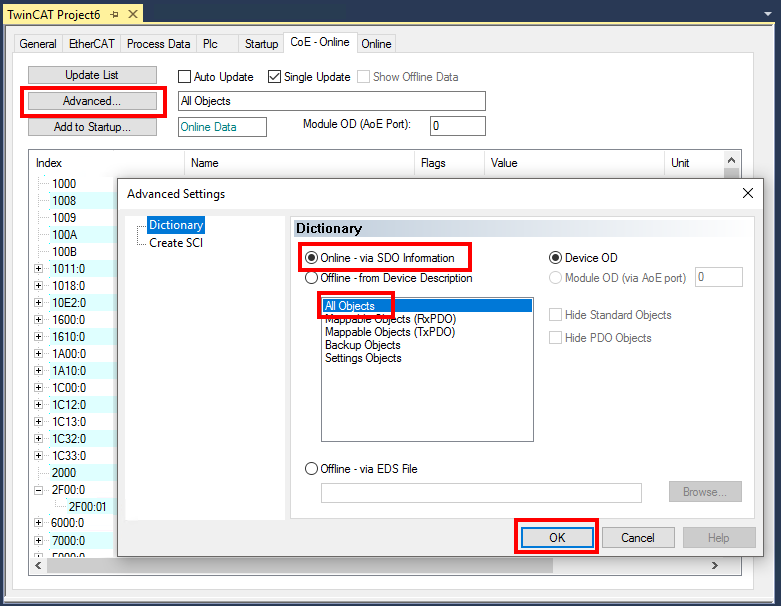Click the object list scroll up arrow

pos(731,160)
